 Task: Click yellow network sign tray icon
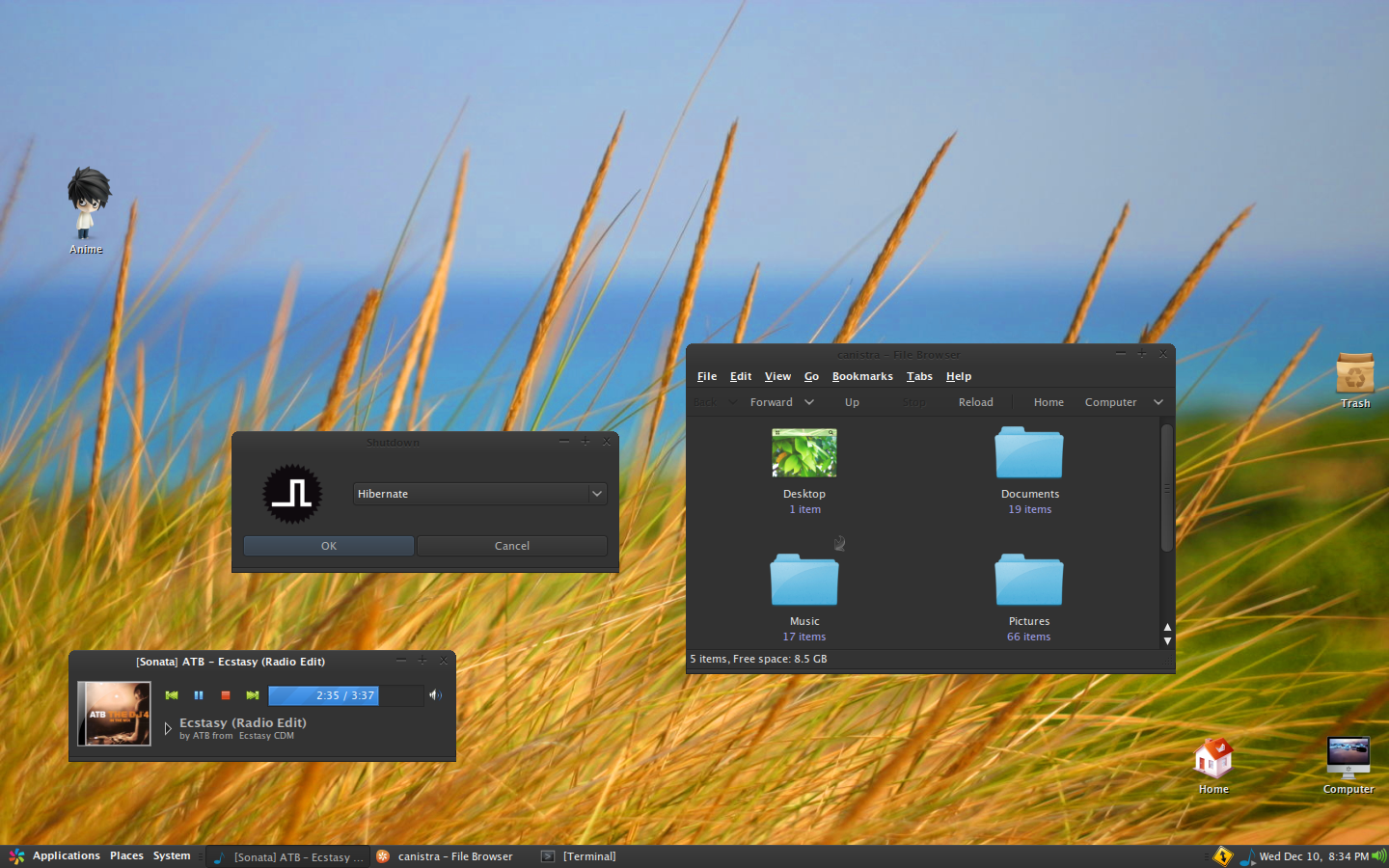tap(1223, 855)
